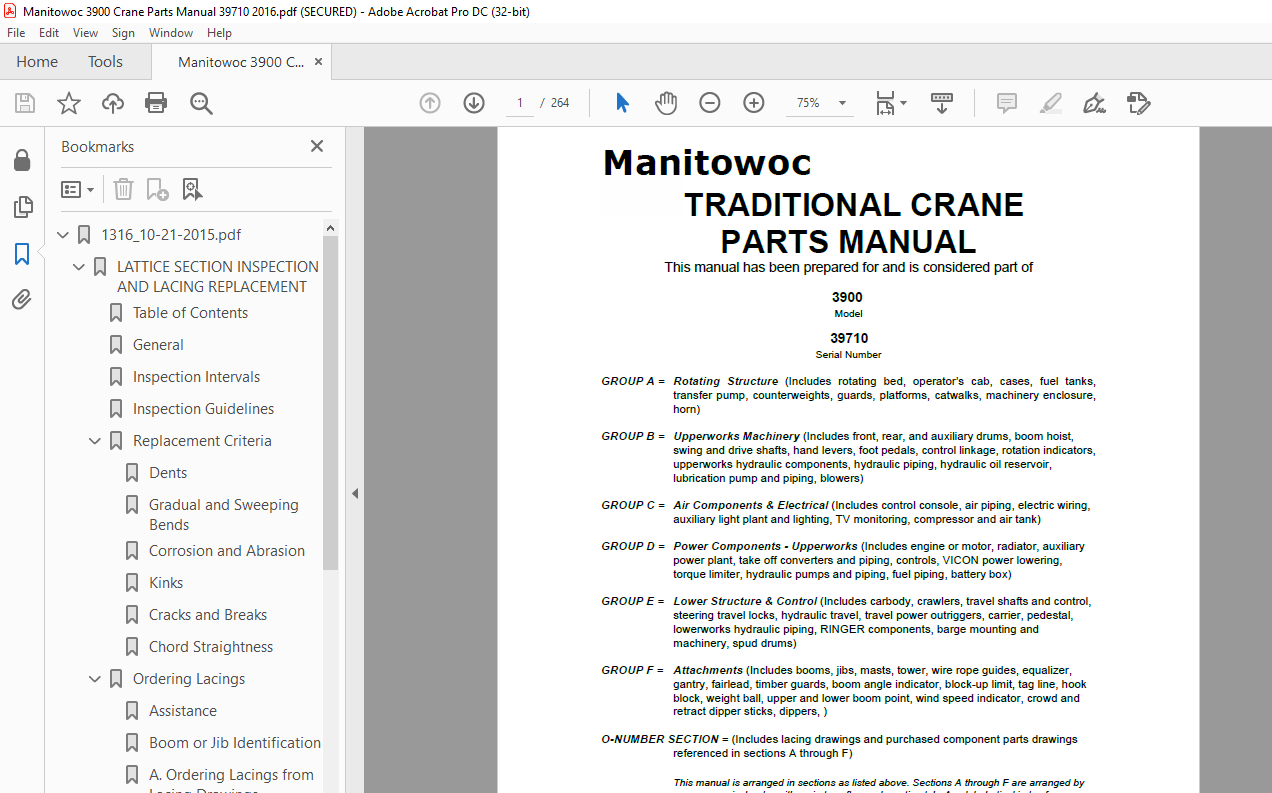This screenshot has width=1272, height=793.
Task: Open Boom or Jib Identification bookmark
Action: click(x=235, y=743)
